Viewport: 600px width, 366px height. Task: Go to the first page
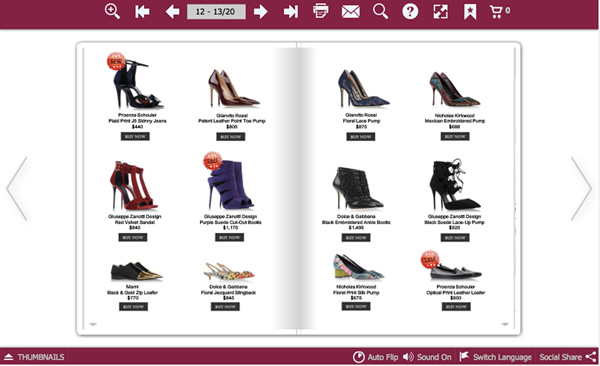coord(142,11)
